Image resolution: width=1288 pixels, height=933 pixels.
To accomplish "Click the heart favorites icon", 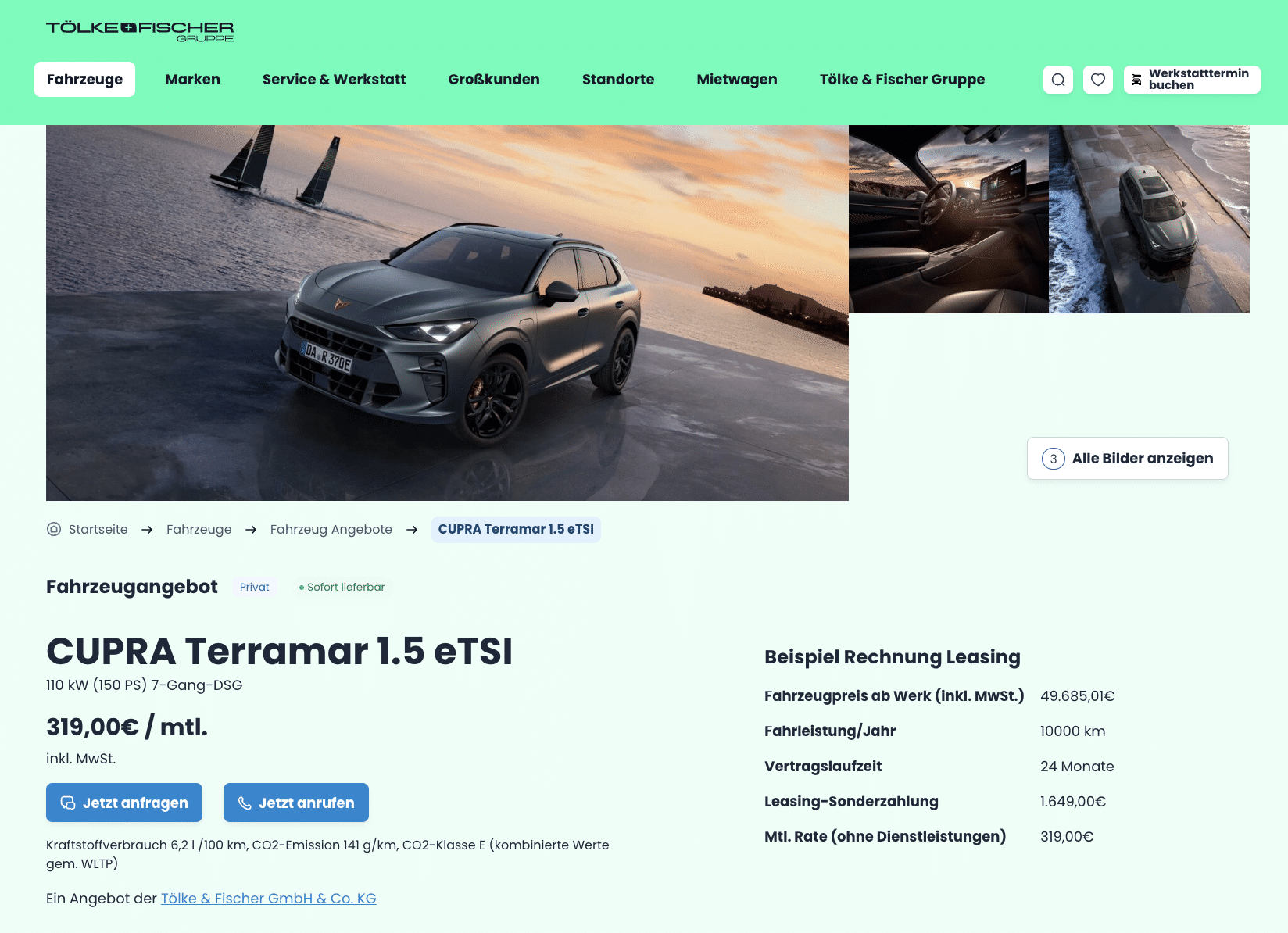I will pyautogui.click(x=1098, y=80).
